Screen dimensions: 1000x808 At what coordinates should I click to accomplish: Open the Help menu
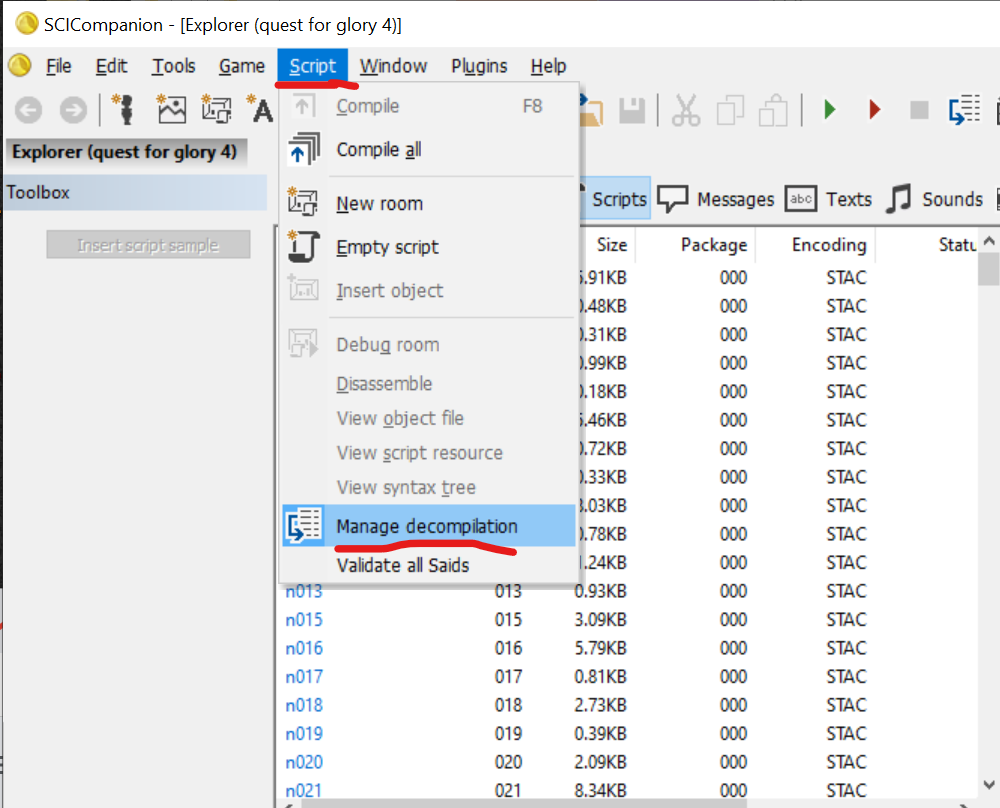point(548,66)
